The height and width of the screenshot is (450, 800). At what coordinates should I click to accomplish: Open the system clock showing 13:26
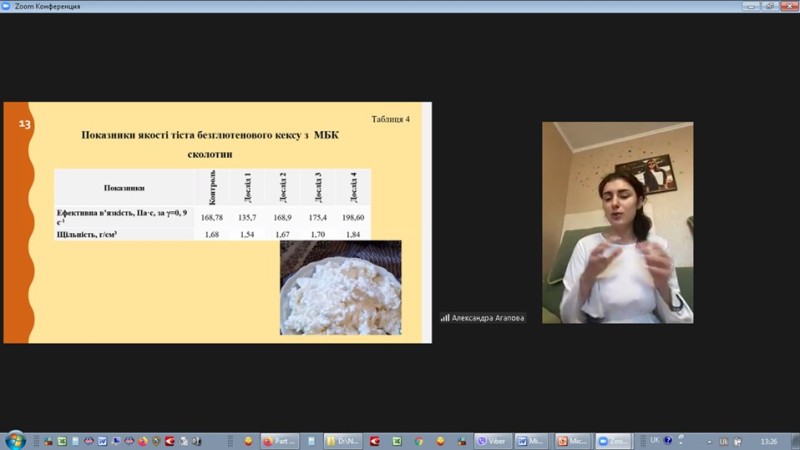tap(769, 441)
